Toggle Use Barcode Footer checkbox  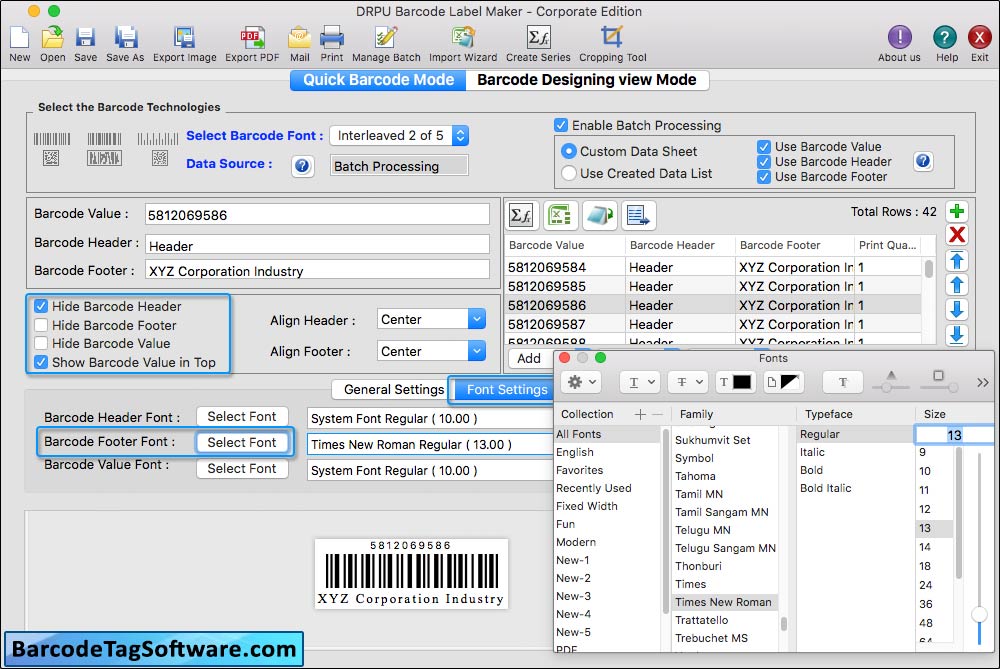[763, 177]
